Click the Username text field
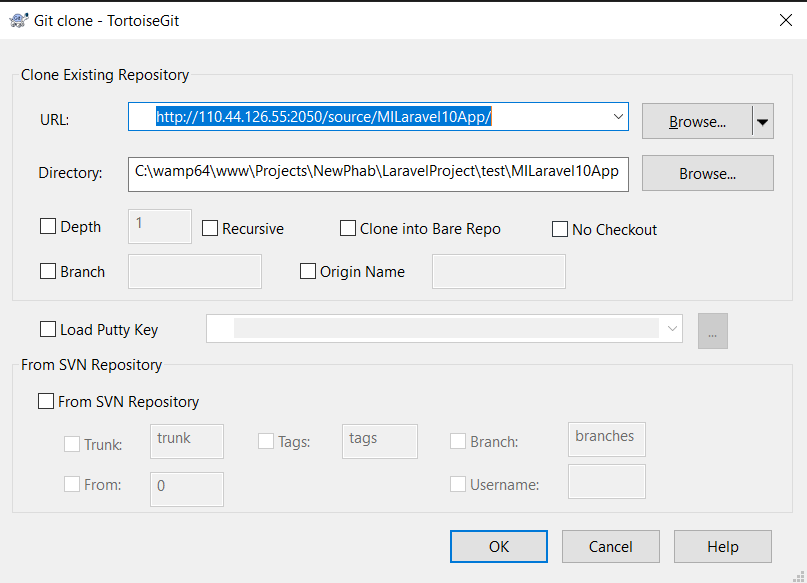Image resolution: width=807 pixels, height=583 pixels. 607,482
